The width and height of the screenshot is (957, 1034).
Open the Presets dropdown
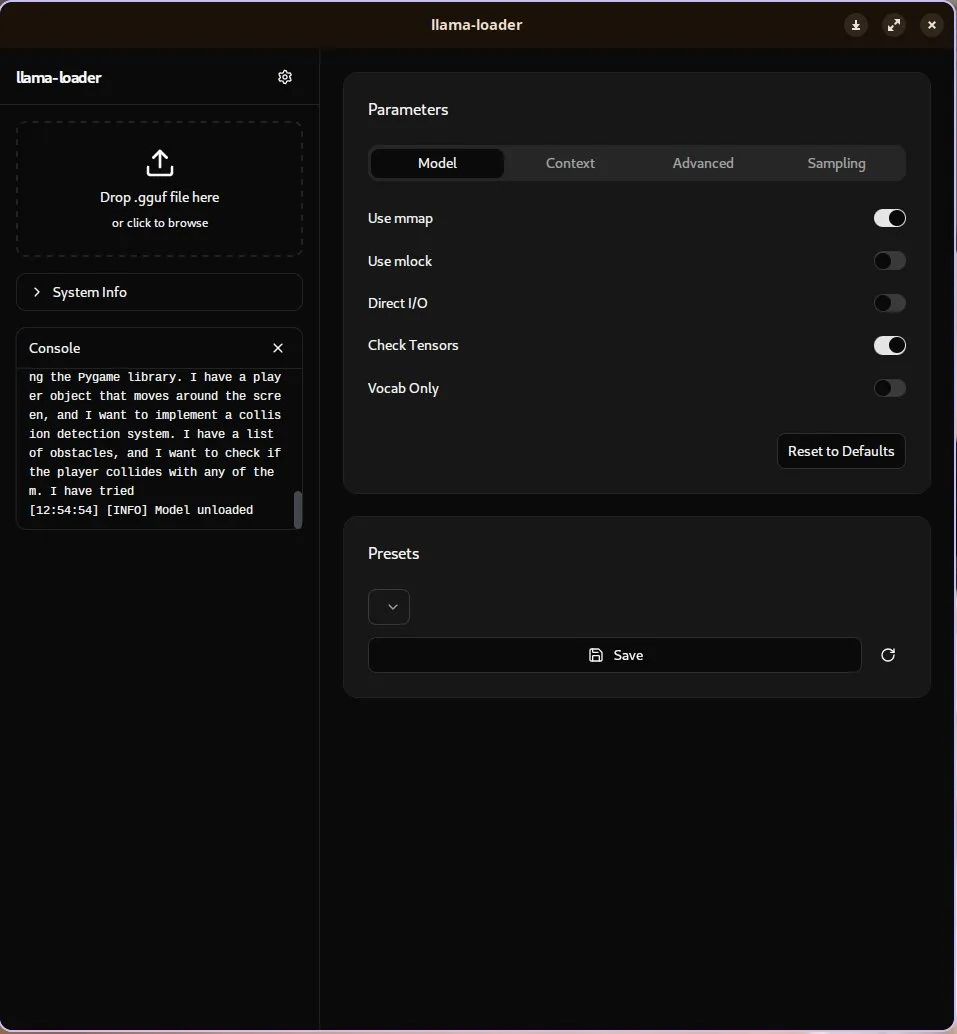[389, 607]
